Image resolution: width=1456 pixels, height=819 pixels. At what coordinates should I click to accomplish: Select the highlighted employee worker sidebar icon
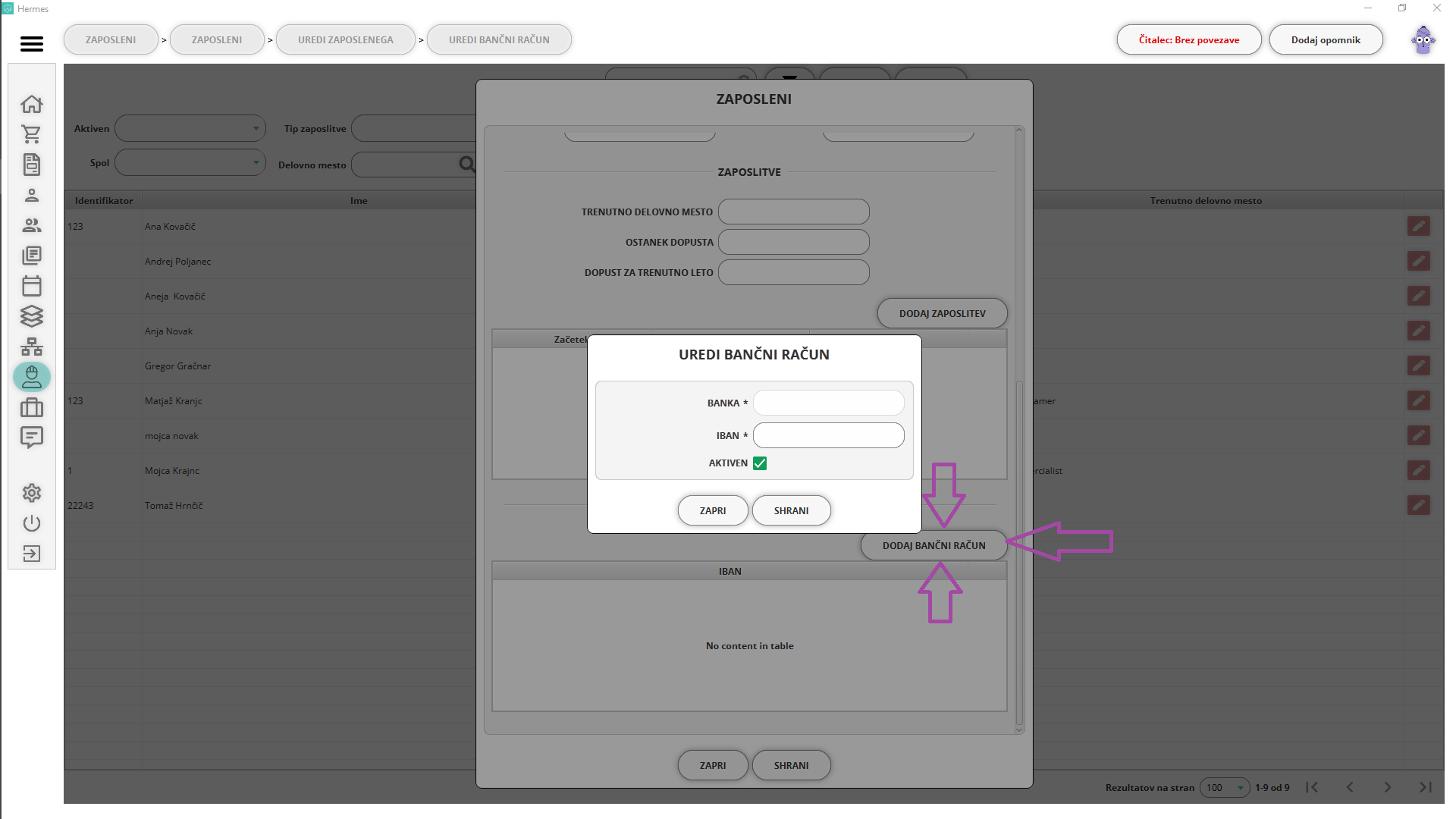click(x=32, y=377)
